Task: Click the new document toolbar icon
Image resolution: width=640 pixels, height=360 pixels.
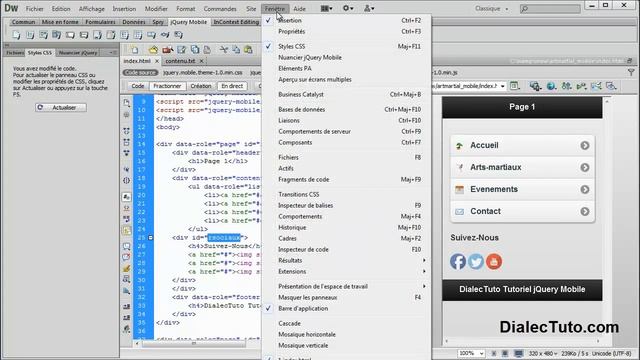Action: (134, 50)
